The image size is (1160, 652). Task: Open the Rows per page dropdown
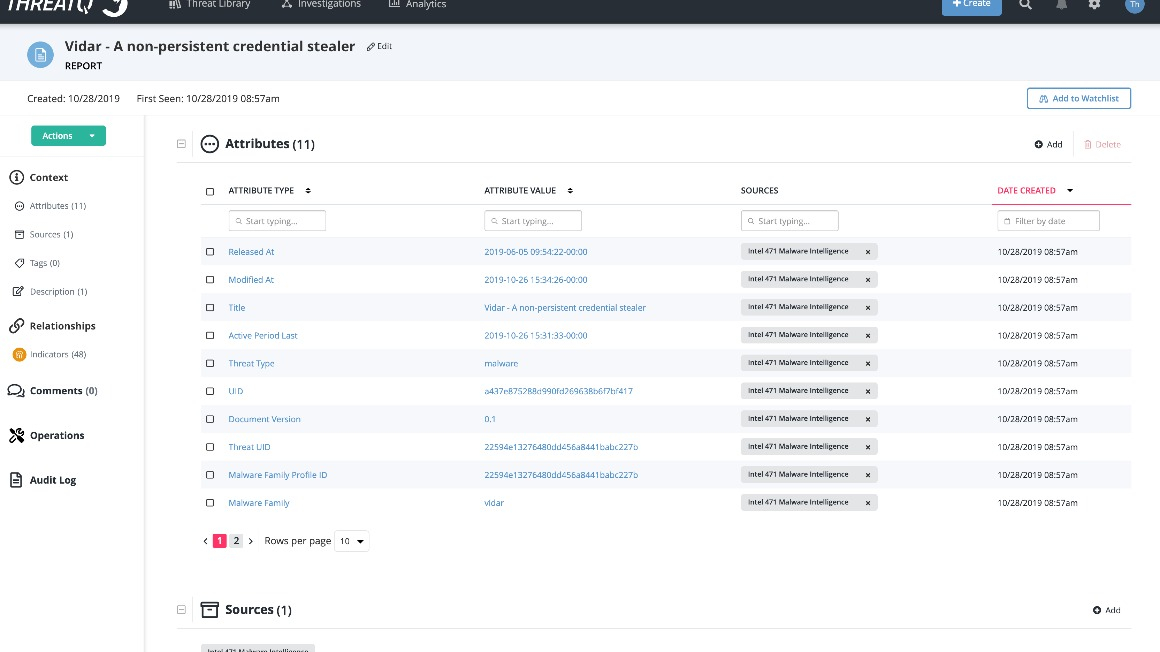pyautogui.click(x=352, y=541)
